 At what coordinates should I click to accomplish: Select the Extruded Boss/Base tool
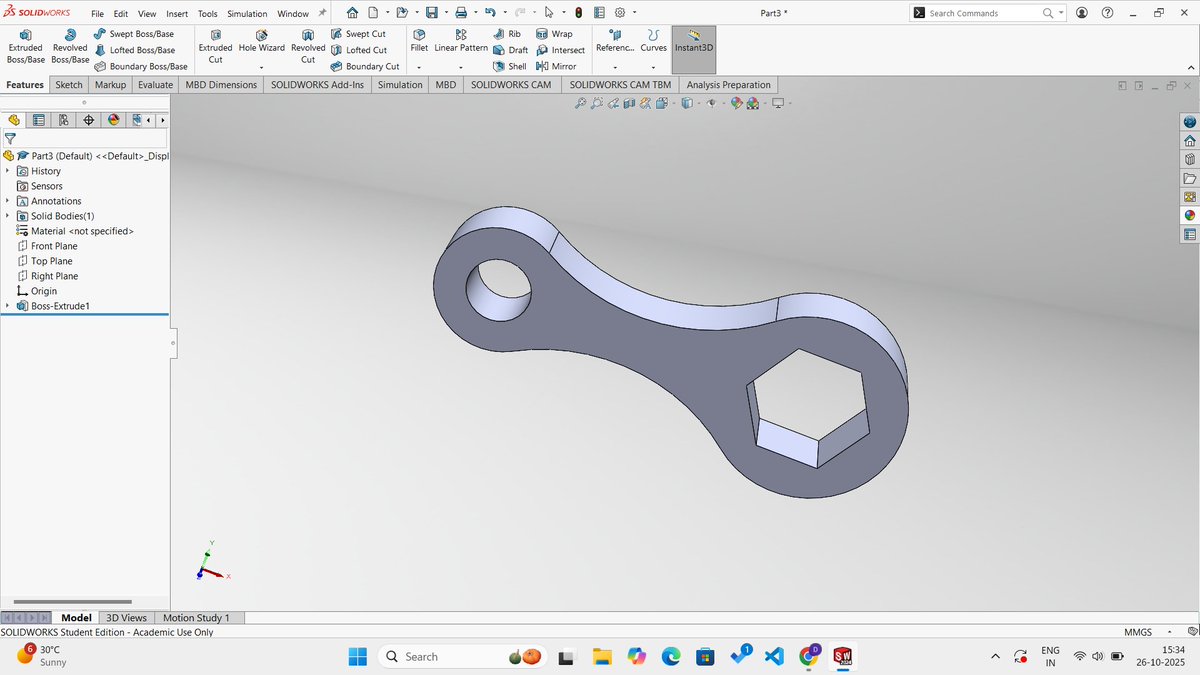coord(25,47)
